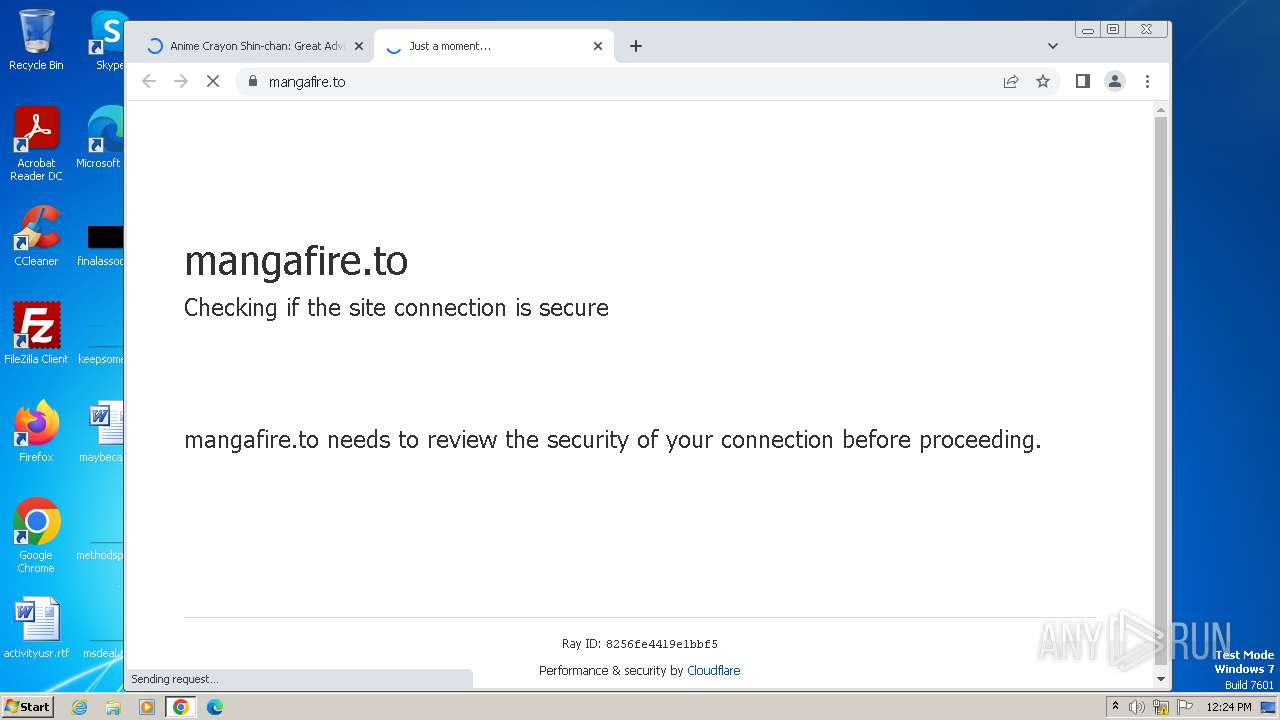Launch Acrobat Reader DC shortcut

click(36, 144)
